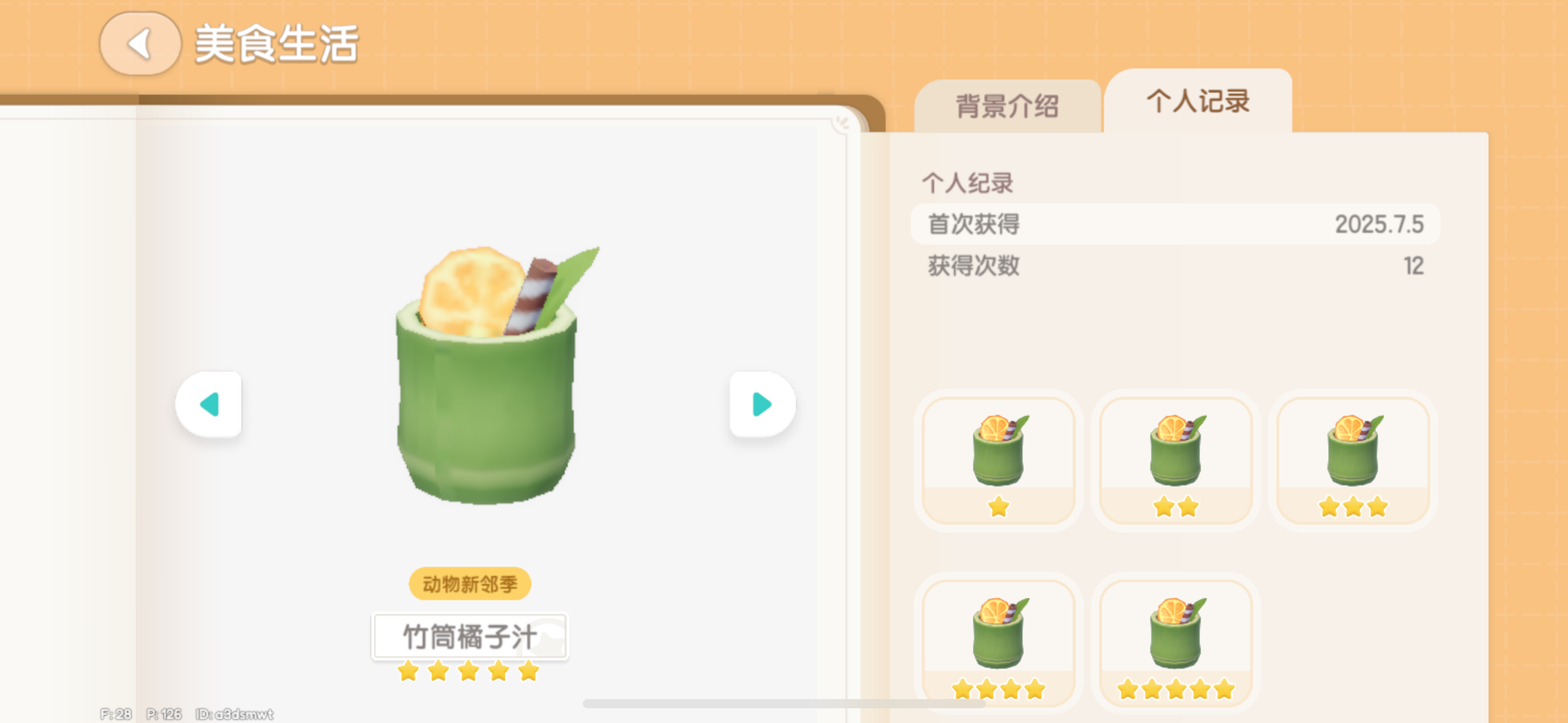Go back using the top-left arrow button
Viewport: 1568px width, 723px height.
[140, 44]
